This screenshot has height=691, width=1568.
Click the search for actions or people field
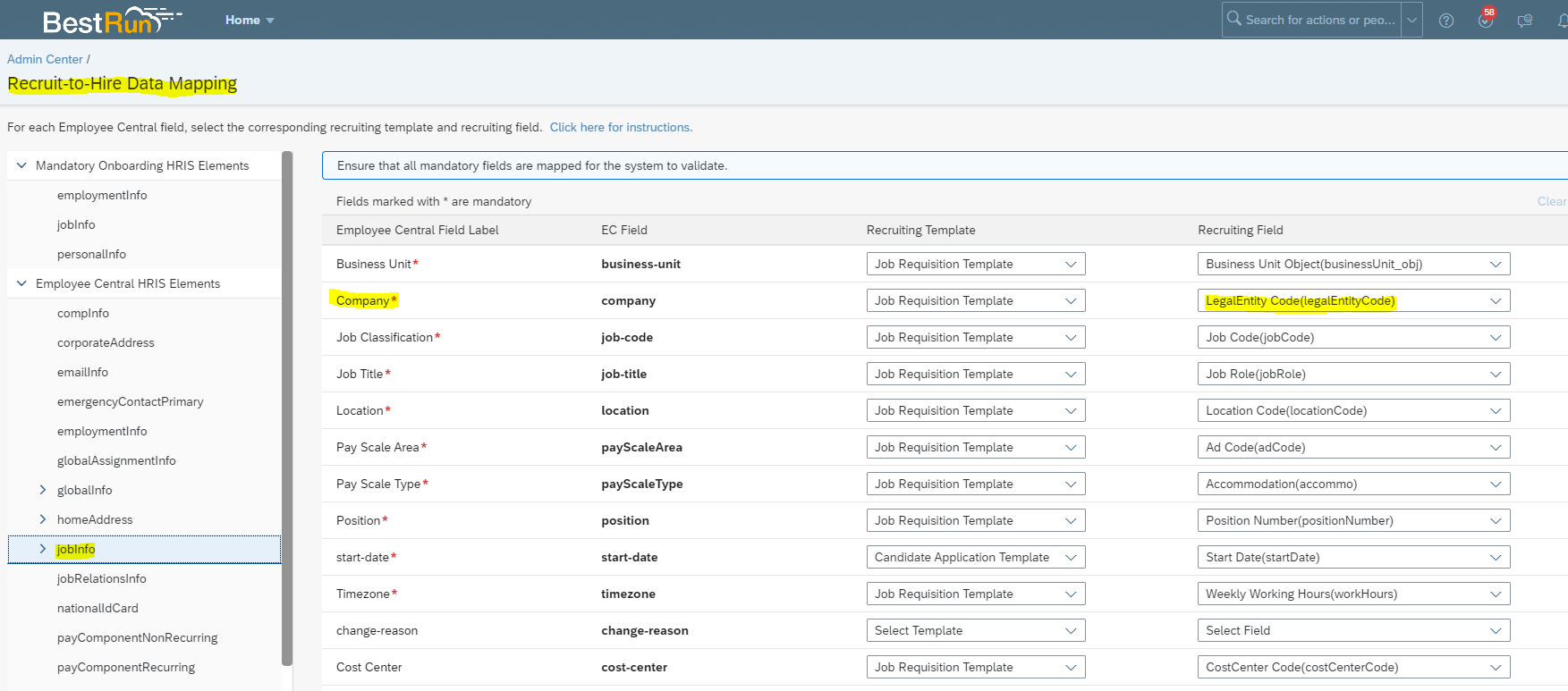[1320, 20]
